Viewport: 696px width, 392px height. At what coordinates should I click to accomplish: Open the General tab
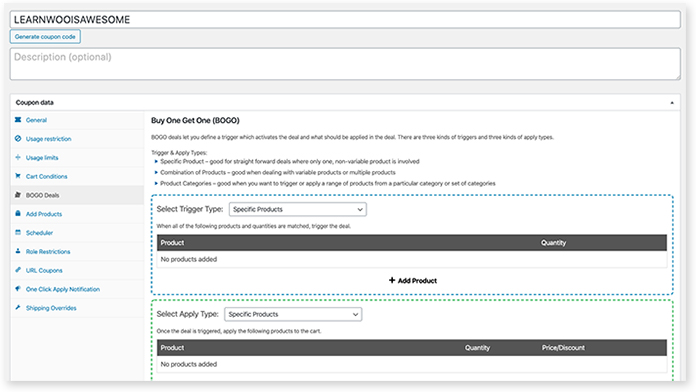coord(77,120)
